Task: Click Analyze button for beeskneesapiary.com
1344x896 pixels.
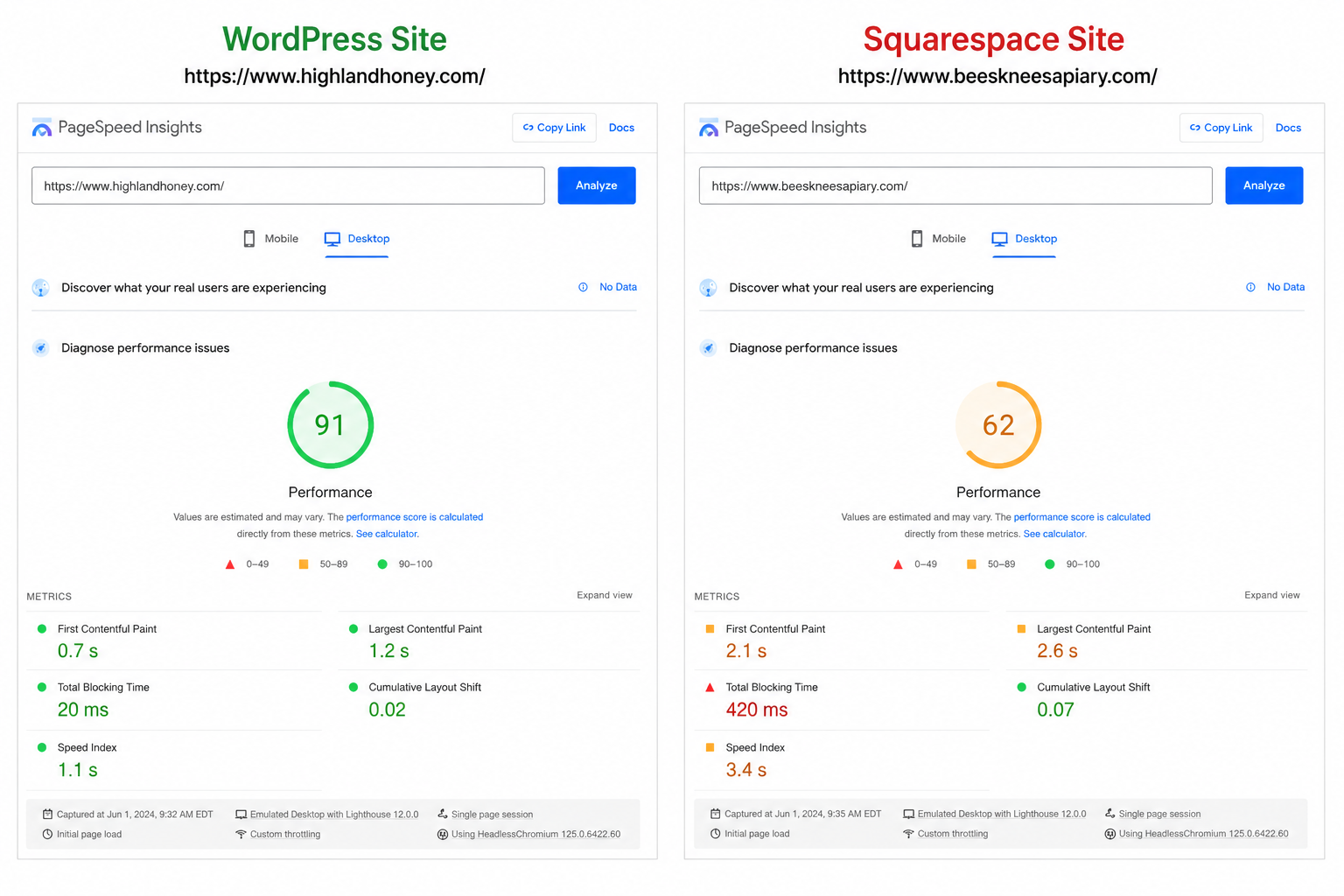Action: click(1263, 185)
